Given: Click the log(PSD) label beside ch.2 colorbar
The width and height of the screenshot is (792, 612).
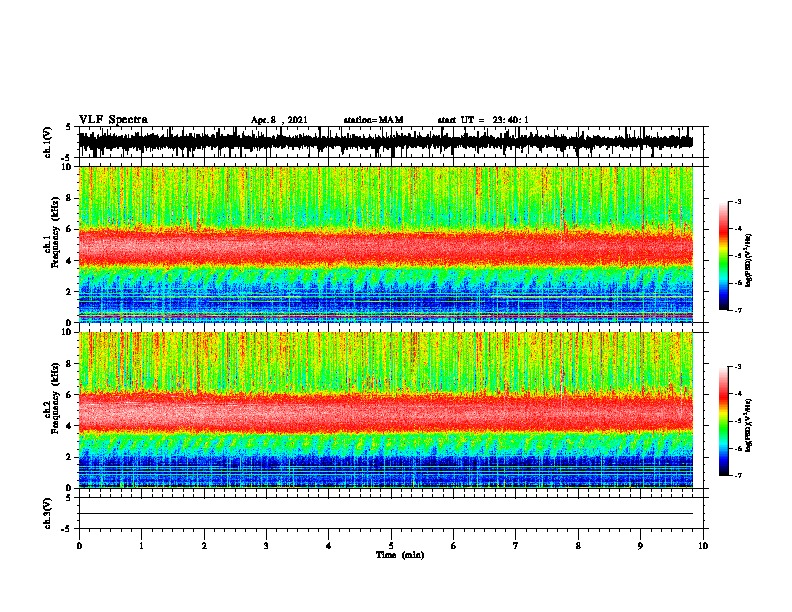Looking at the screenshot, I should click(x=749, y=425).
